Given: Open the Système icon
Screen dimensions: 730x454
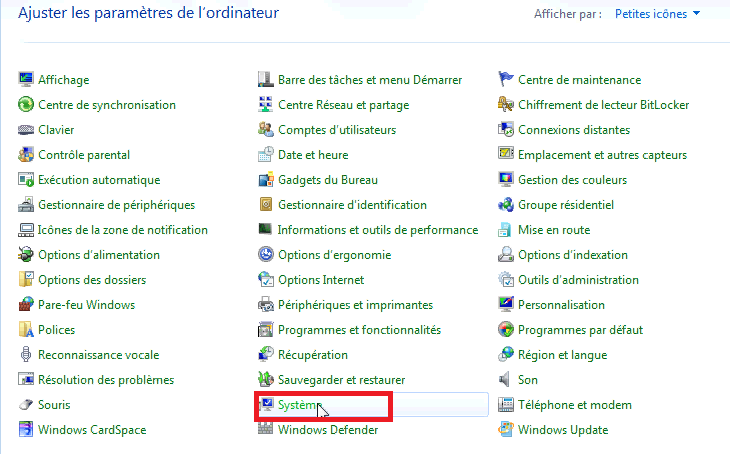Looking at the screenshot, I should point(267,405).
